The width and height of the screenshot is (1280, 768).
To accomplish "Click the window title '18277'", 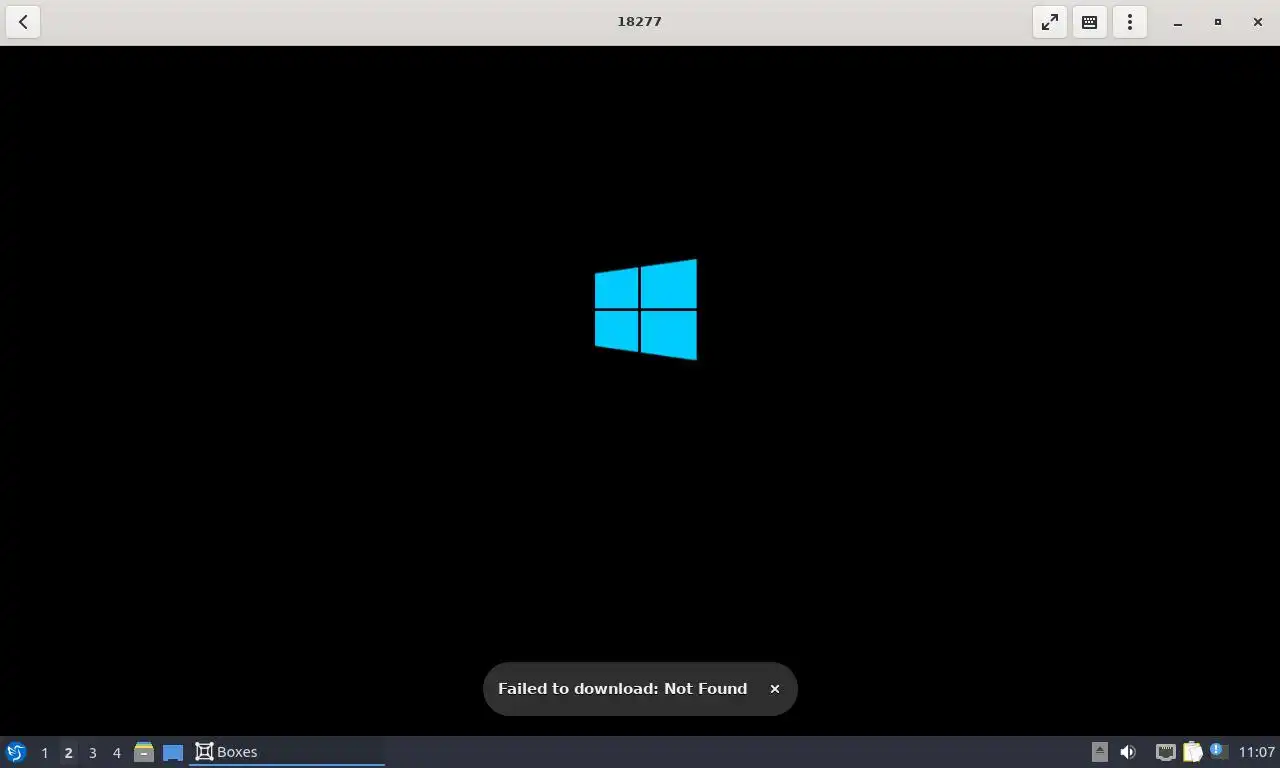I will [639, 21].
